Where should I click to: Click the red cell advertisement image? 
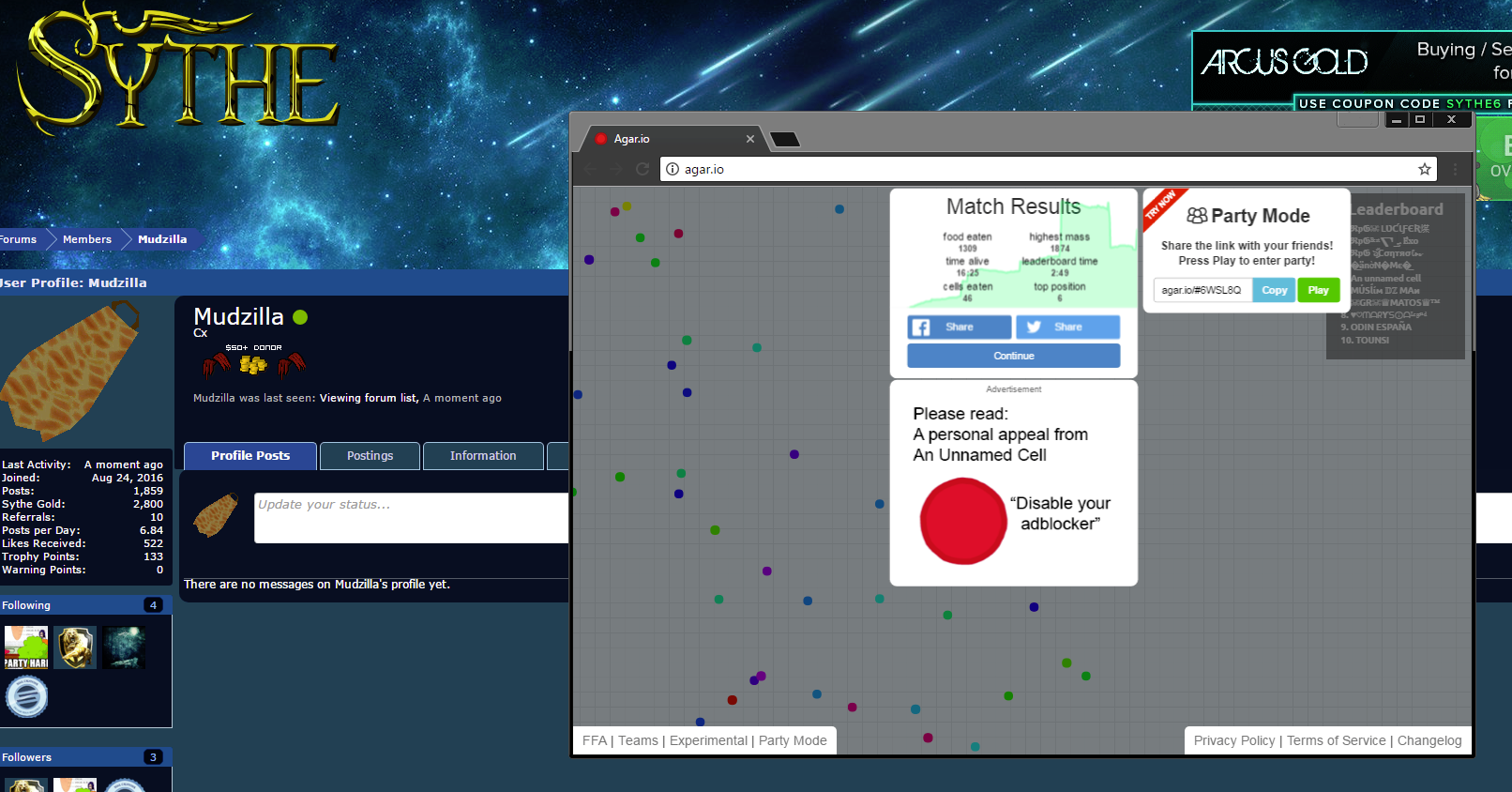[x=962, y=521]
